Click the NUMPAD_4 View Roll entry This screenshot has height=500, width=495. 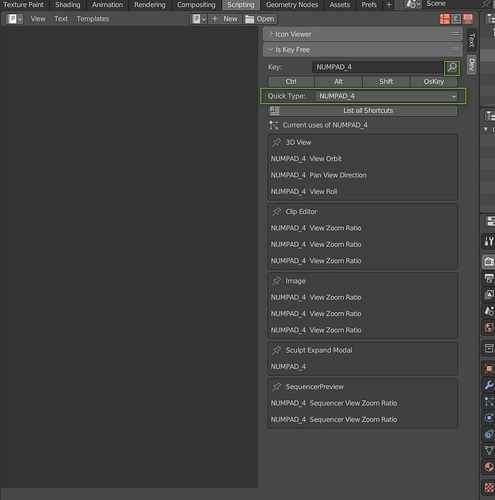[x=304, y=191]
